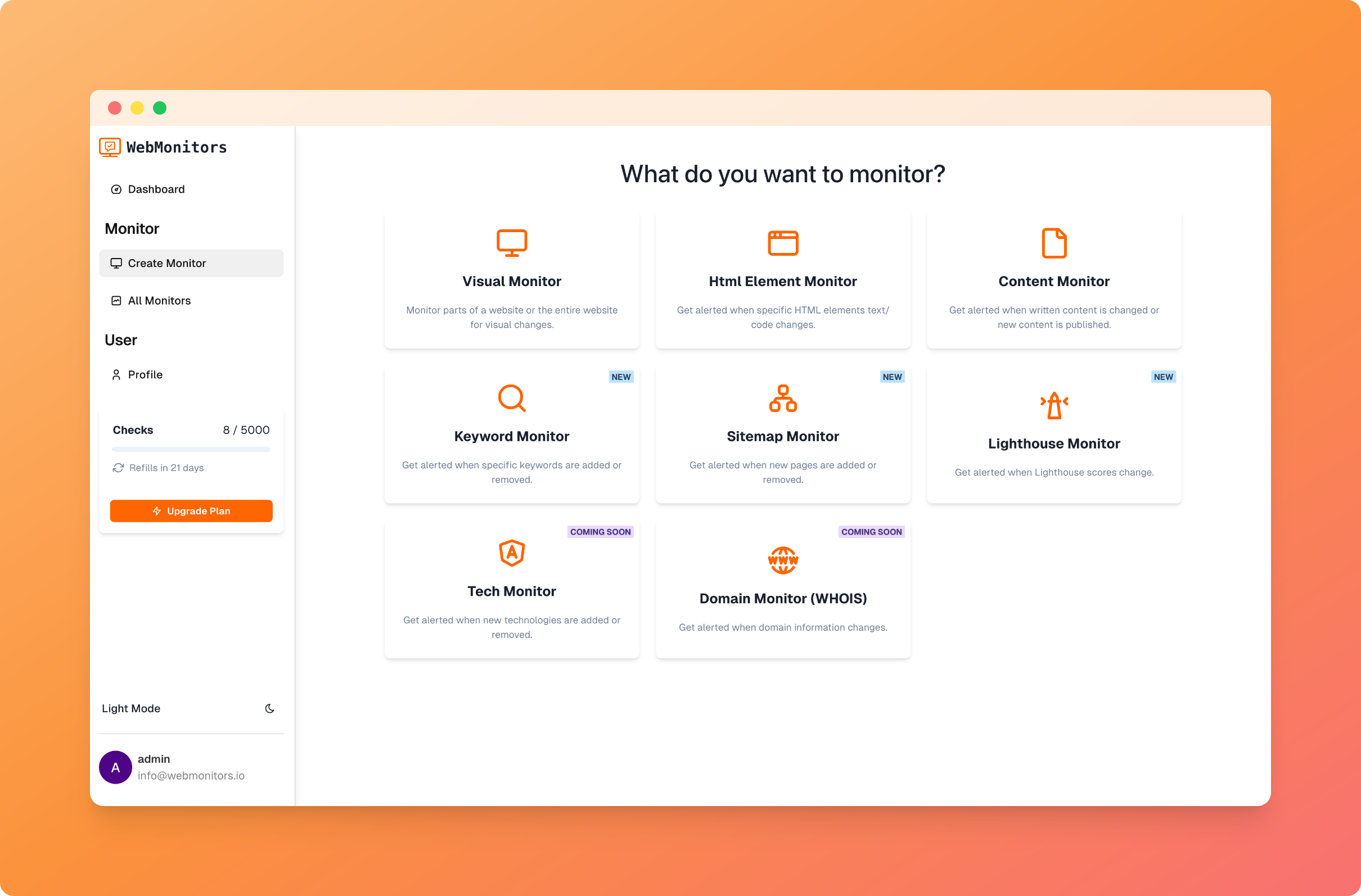1361x896 pixels.
Task: Click the COMING SOON badge on Domain Monitor
Action: (x=872, y=531)
